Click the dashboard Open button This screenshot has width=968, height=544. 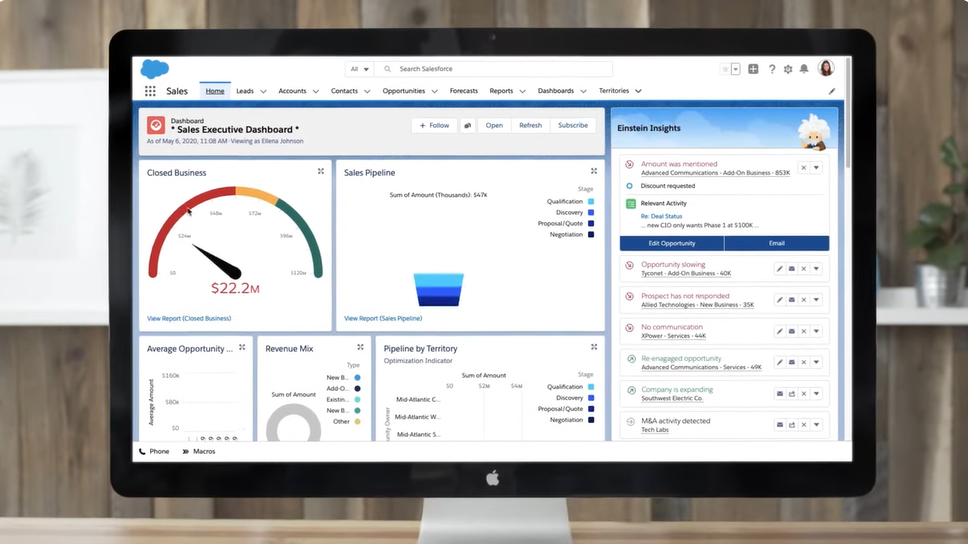tap(494, 125)
